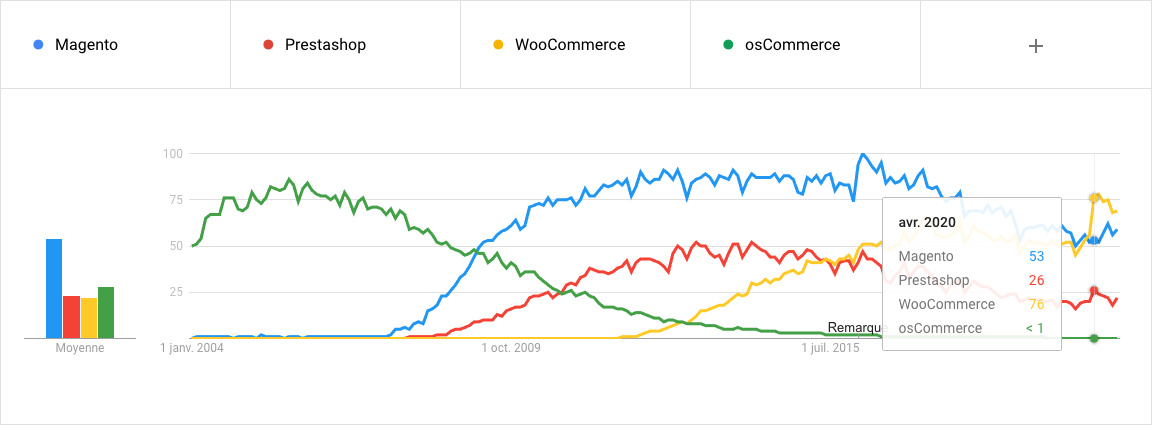Image resolution: width=1152 pixels, height=425 pixels.
Task: Click the yellow WooCommerce color dot
Action: (x=498, y=45)
